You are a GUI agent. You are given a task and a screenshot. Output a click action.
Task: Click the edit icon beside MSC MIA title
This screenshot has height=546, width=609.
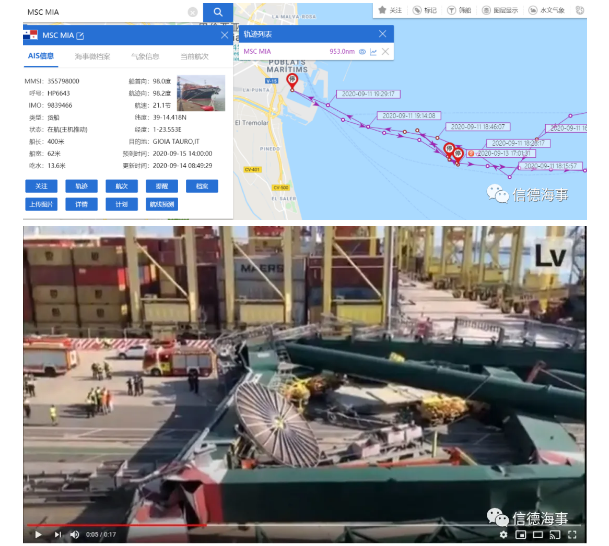point(80,36)
